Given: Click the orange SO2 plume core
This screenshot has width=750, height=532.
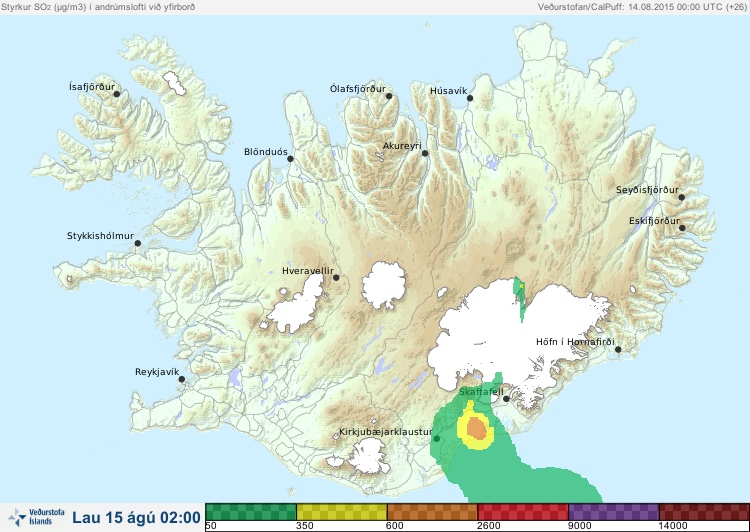Looking at the screenshot, I should coord(476,428).
